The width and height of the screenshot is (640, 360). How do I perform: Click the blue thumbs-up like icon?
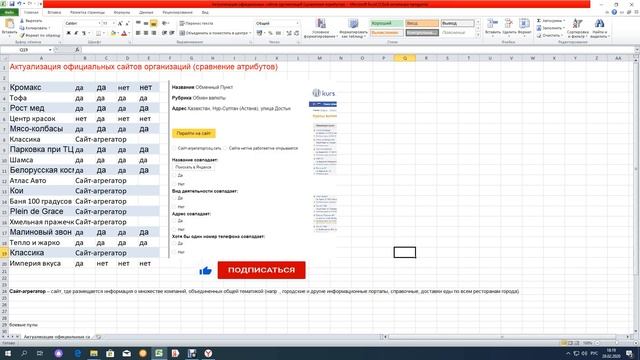point(205,271)
